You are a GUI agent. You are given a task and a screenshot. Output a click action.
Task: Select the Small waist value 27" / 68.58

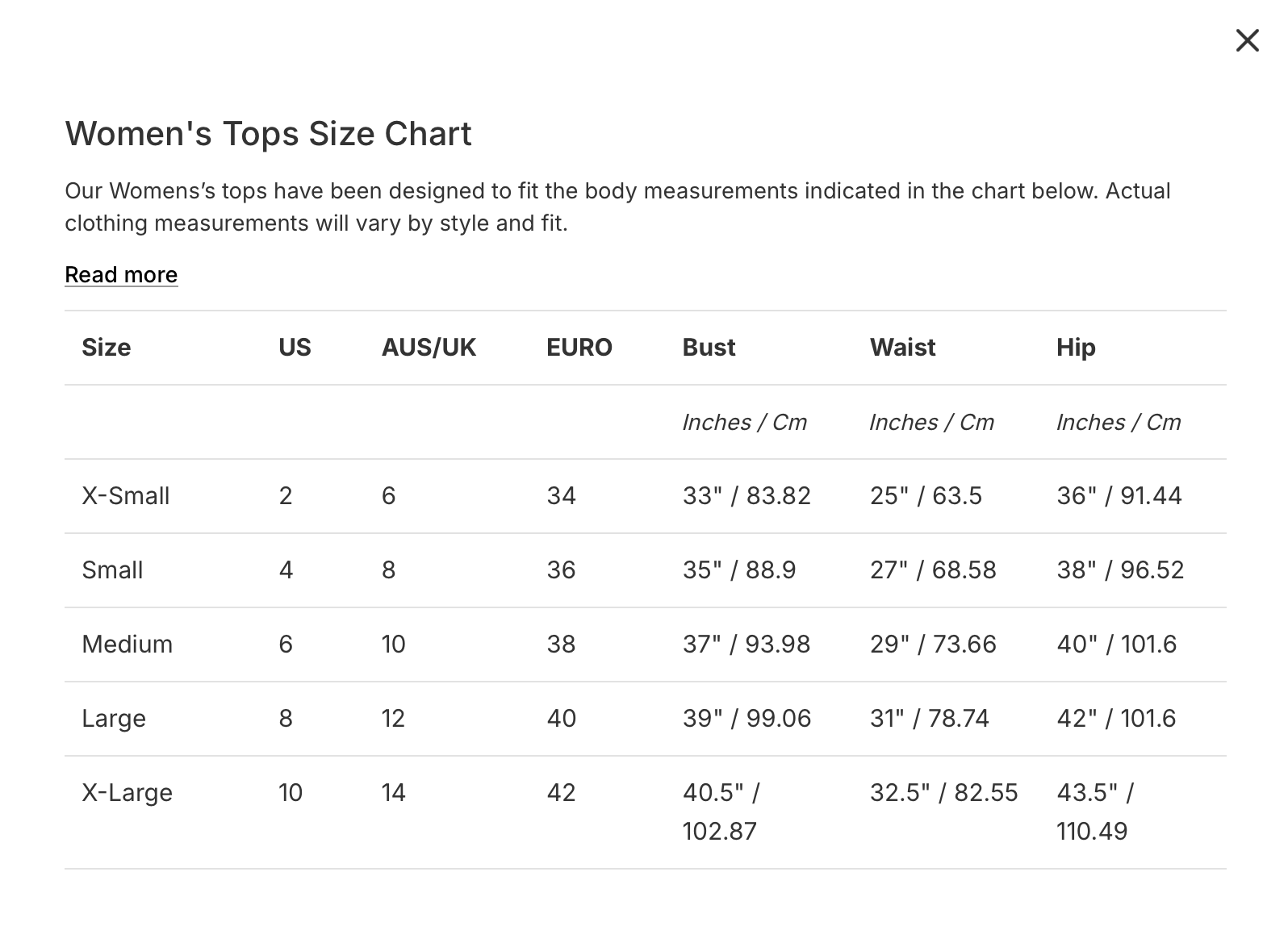click(933, 570)
